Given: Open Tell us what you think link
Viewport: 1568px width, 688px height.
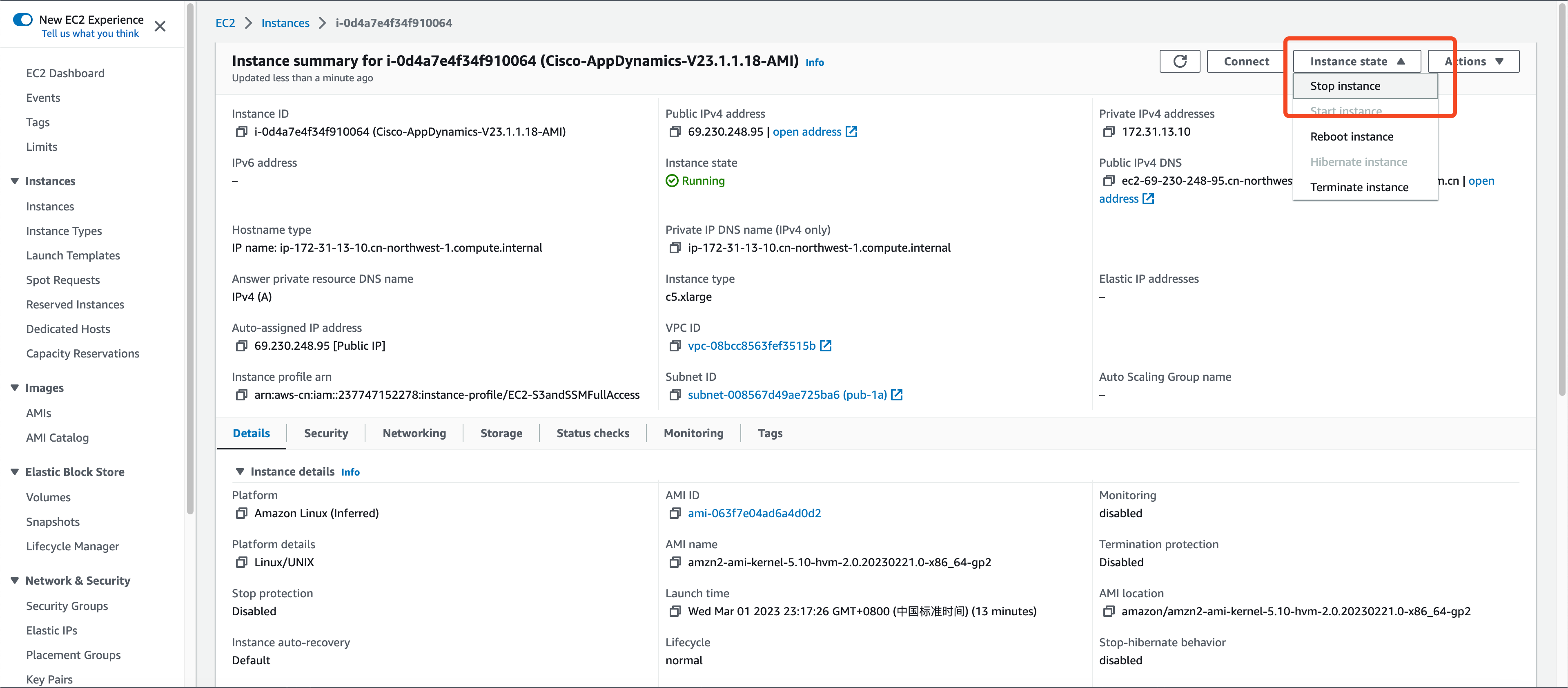Looking at the screenshot, I should (x=90, y=34).
